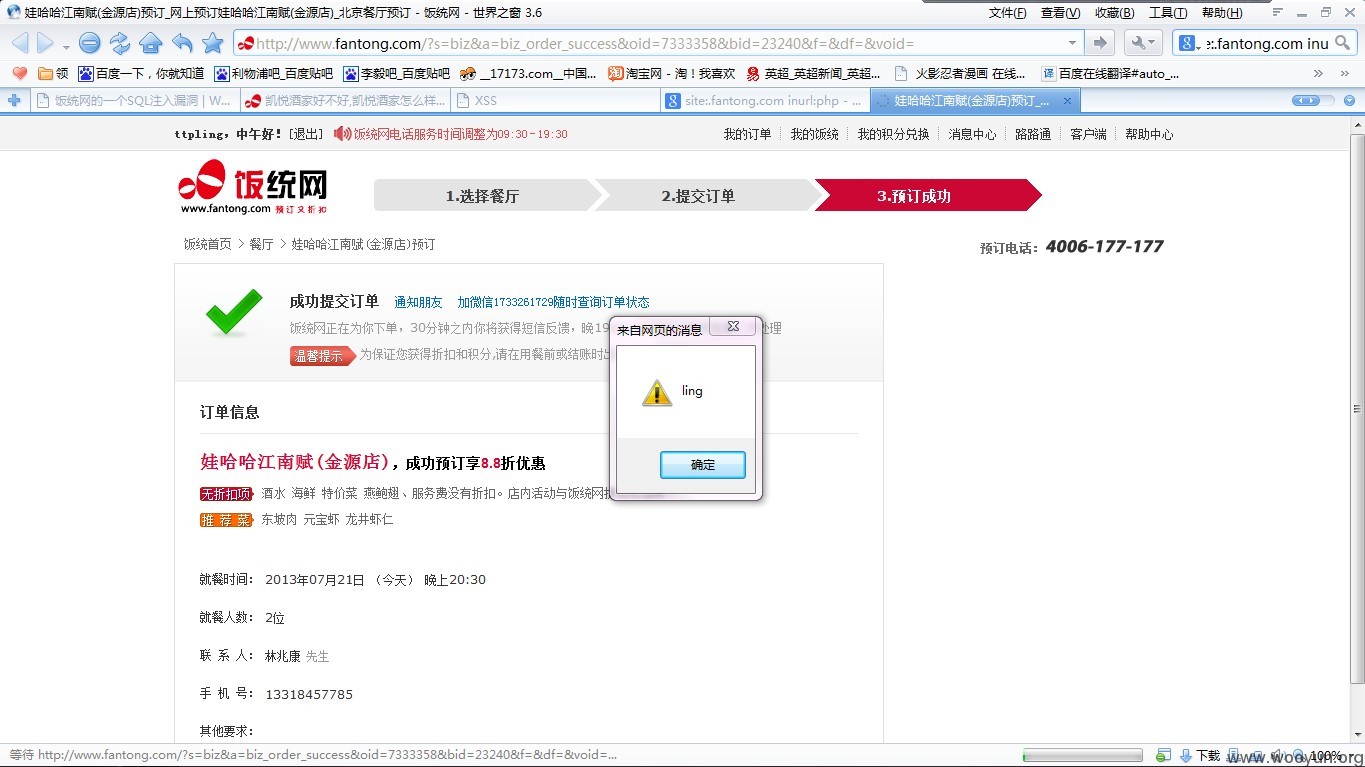Click the red heart favorites icon
This screenshot has height=767, width=1365.
click(19, 73)
